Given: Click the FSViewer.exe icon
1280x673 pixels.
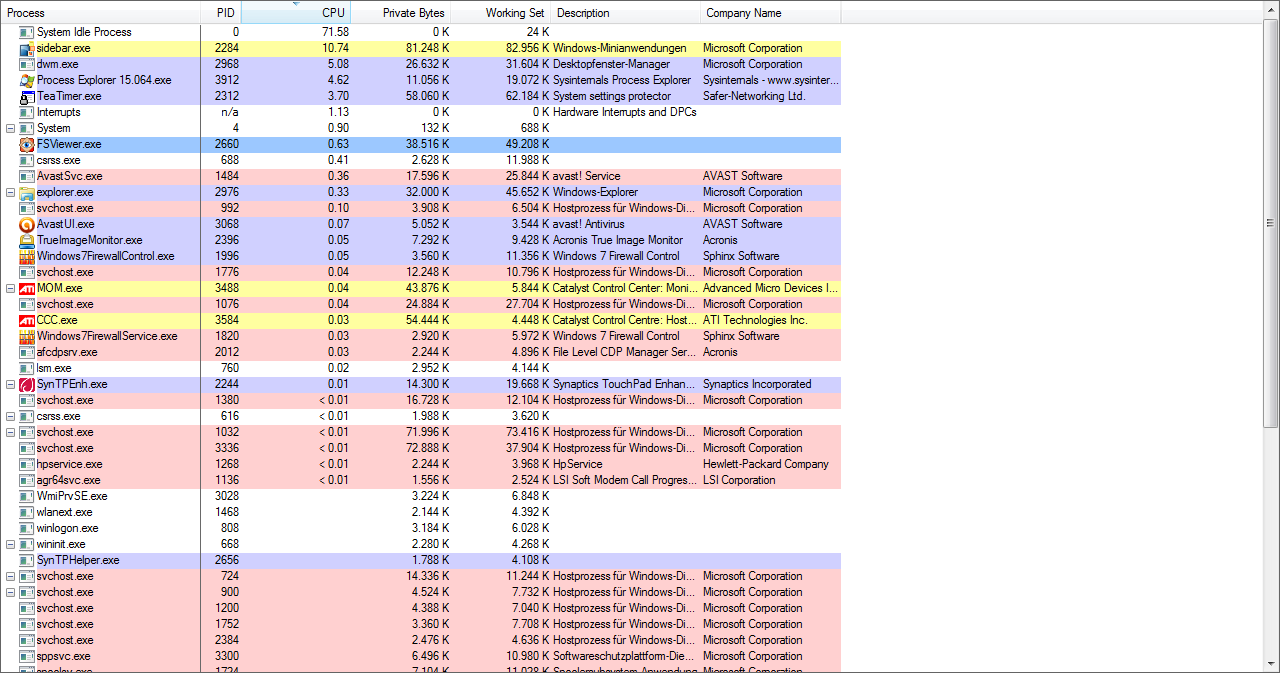Looking at the screenshot, I should [27, 144].
